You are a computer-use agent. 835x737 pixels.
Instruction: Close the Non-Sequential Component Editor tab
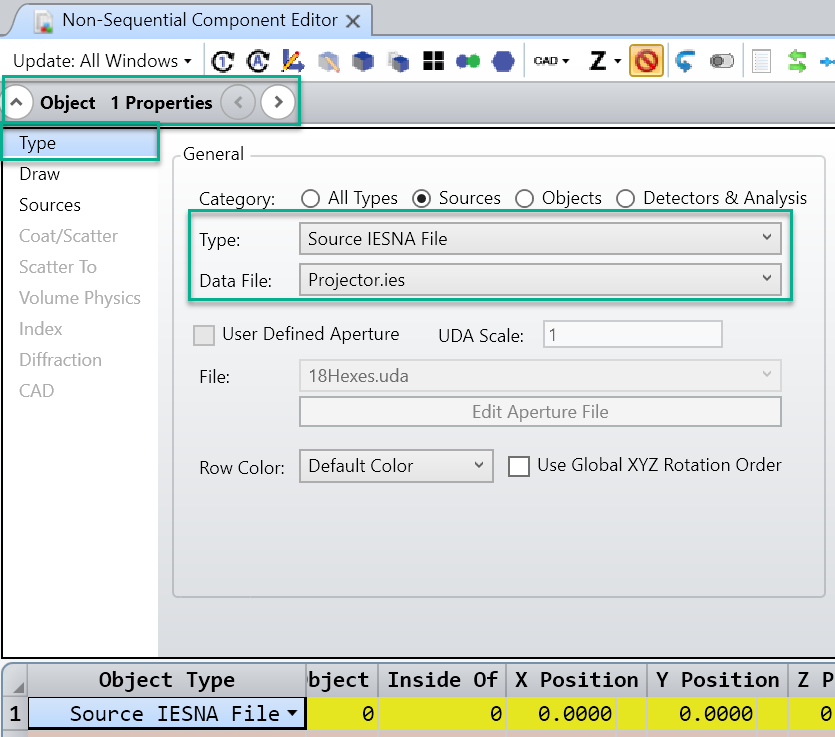(353, 21)
